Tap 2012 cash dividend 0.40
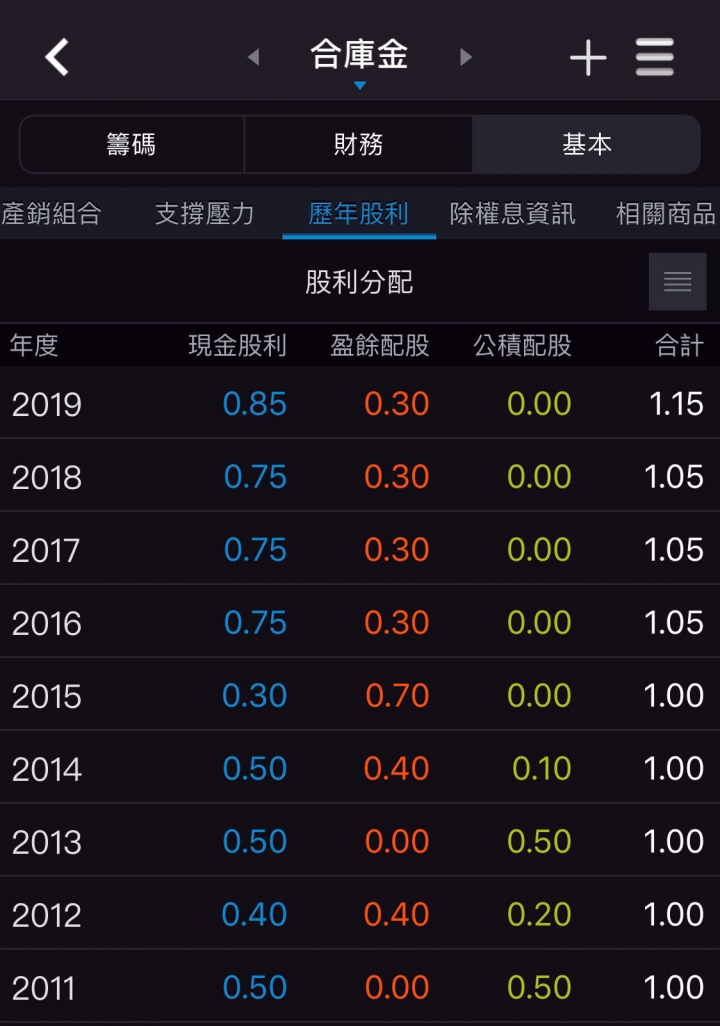This screenshot has height=1026, width=720. [x=255, y=915]
